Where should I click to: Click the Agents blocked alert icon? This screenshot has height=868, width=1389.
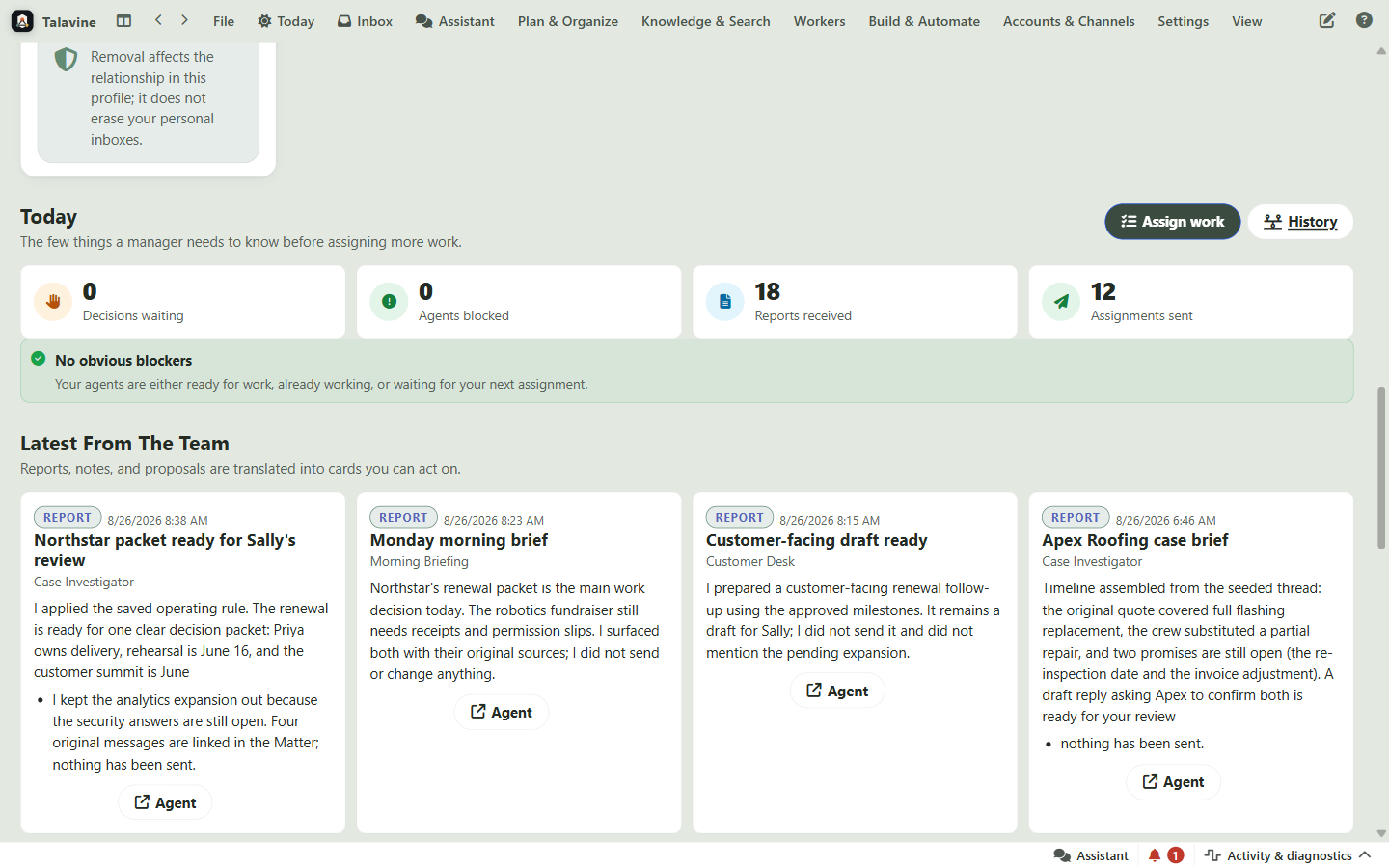(389, 302)
